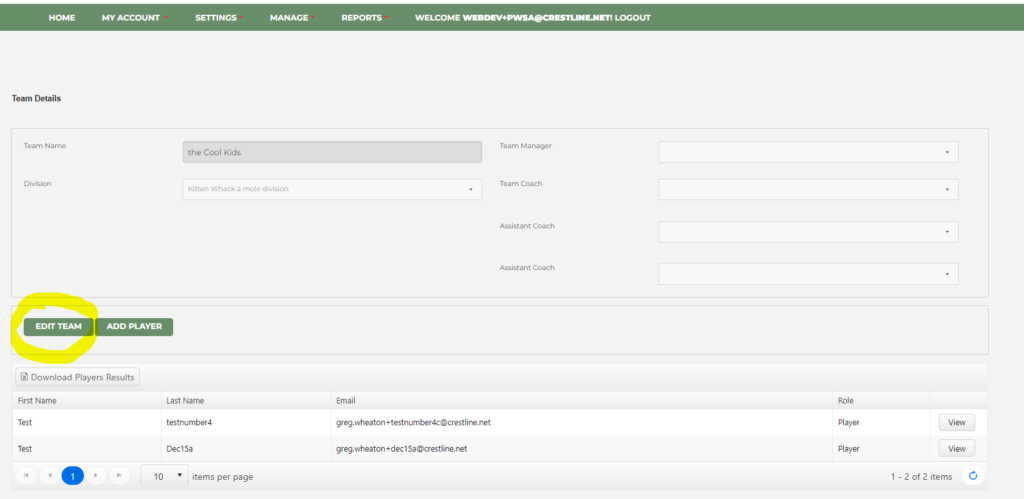Open the My Account menu
The width and height of the screenshot is (1024, 499).
(135, 18)
